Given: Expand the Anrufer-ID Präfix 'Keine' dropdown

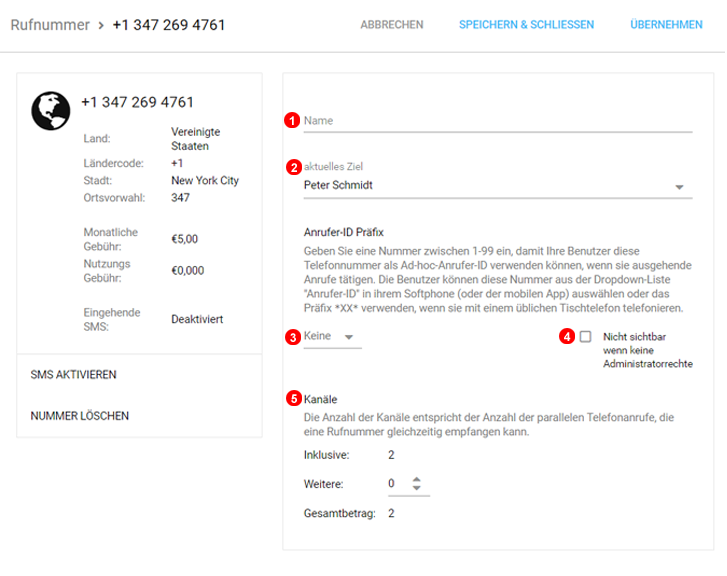Looking at the screenshot, I should (332, 338).
